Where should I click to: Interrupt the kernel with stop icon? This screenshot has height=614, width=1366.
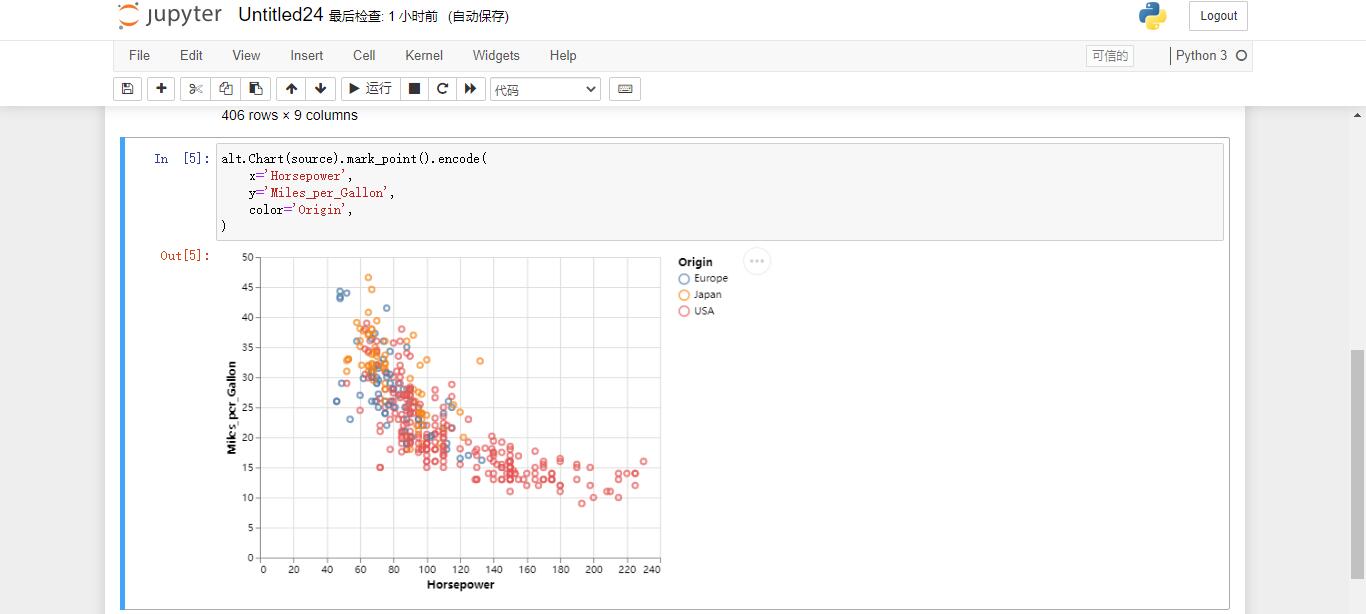point(413,89)
